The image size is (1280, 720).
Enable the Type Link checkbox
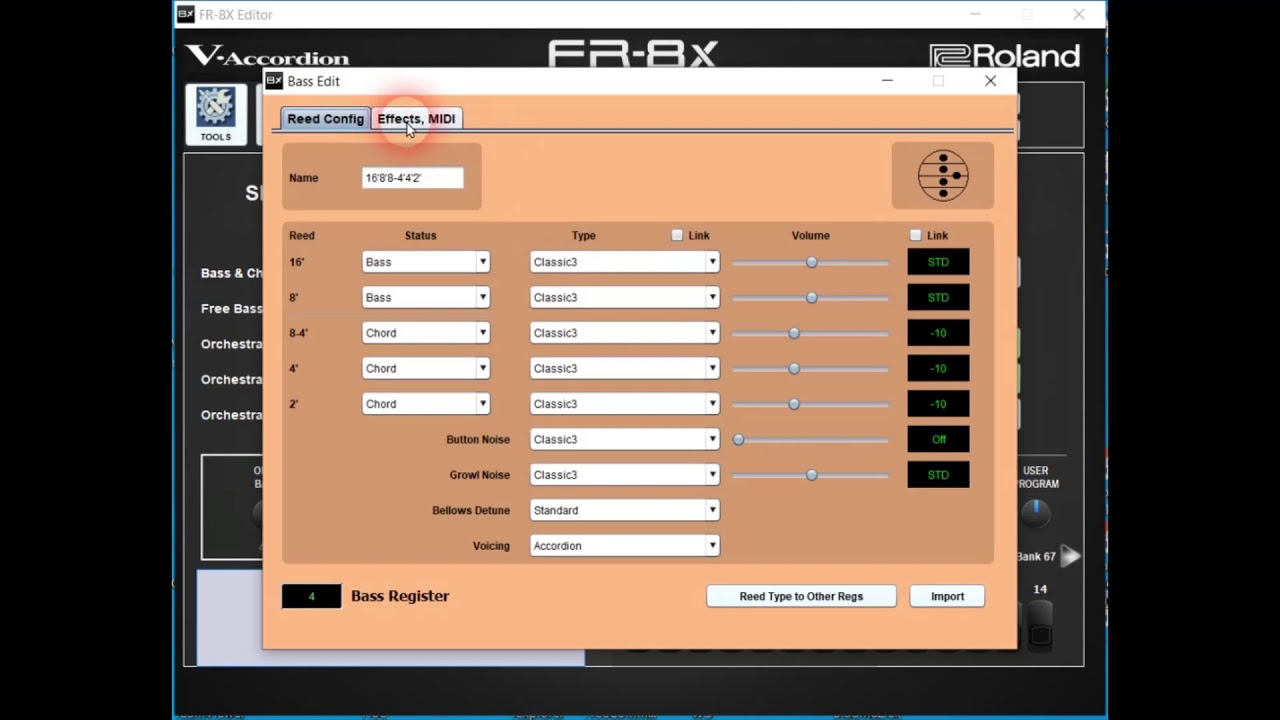click(677, 235)
